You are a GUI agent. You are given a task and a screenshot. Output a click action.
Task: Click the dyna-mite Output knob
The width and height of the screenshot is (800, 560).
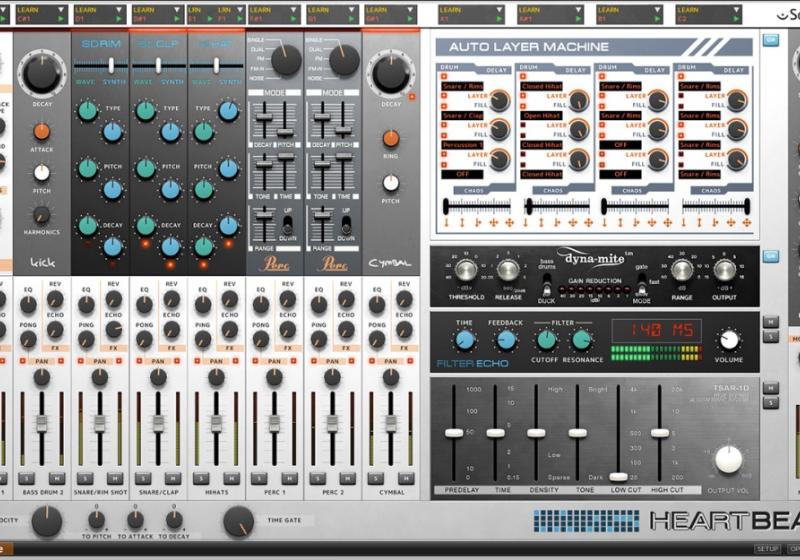pyautogui.click(x=724, y=270)
